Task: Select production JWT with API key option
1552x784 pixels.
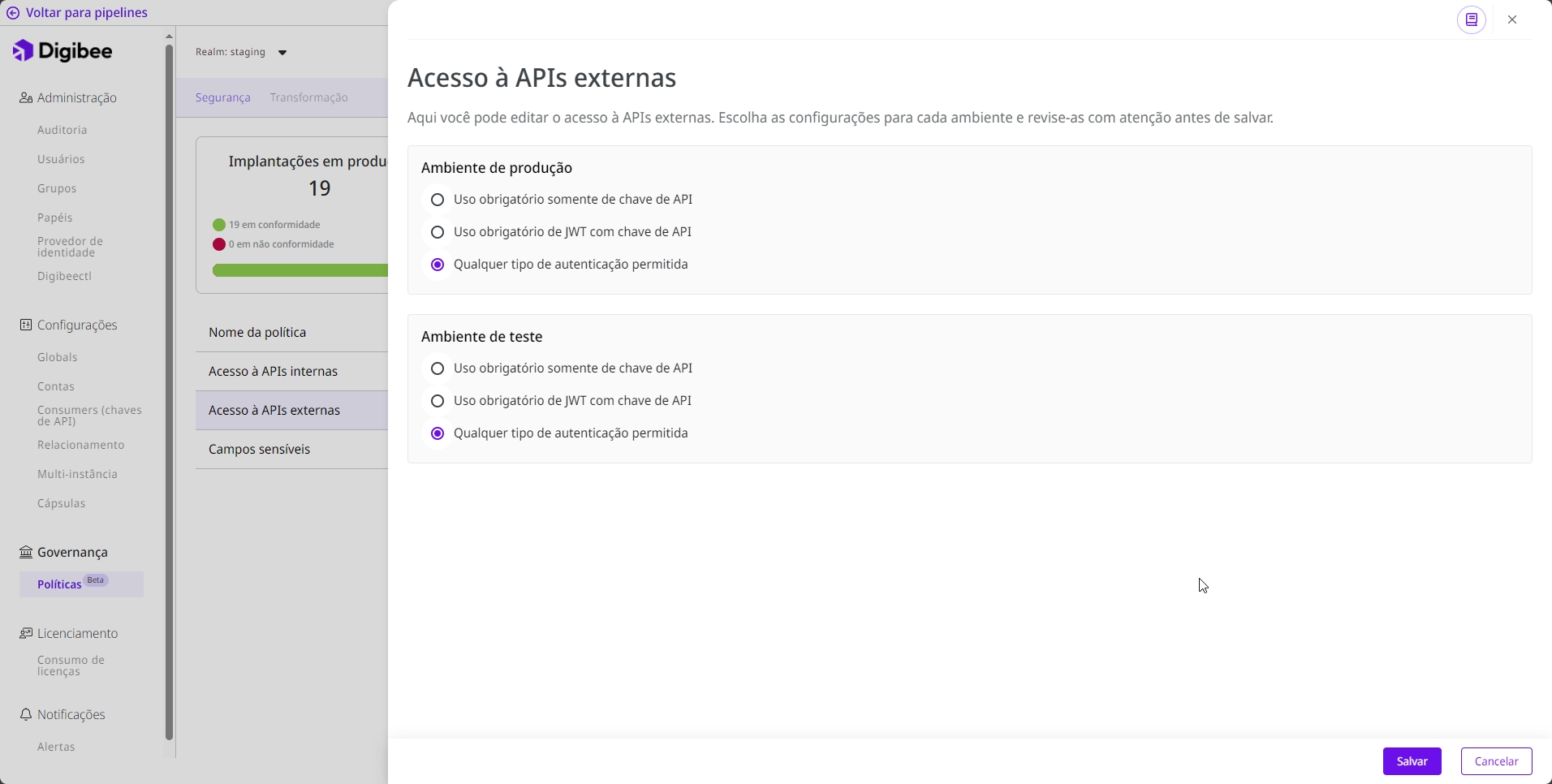Action: point(438,232)
